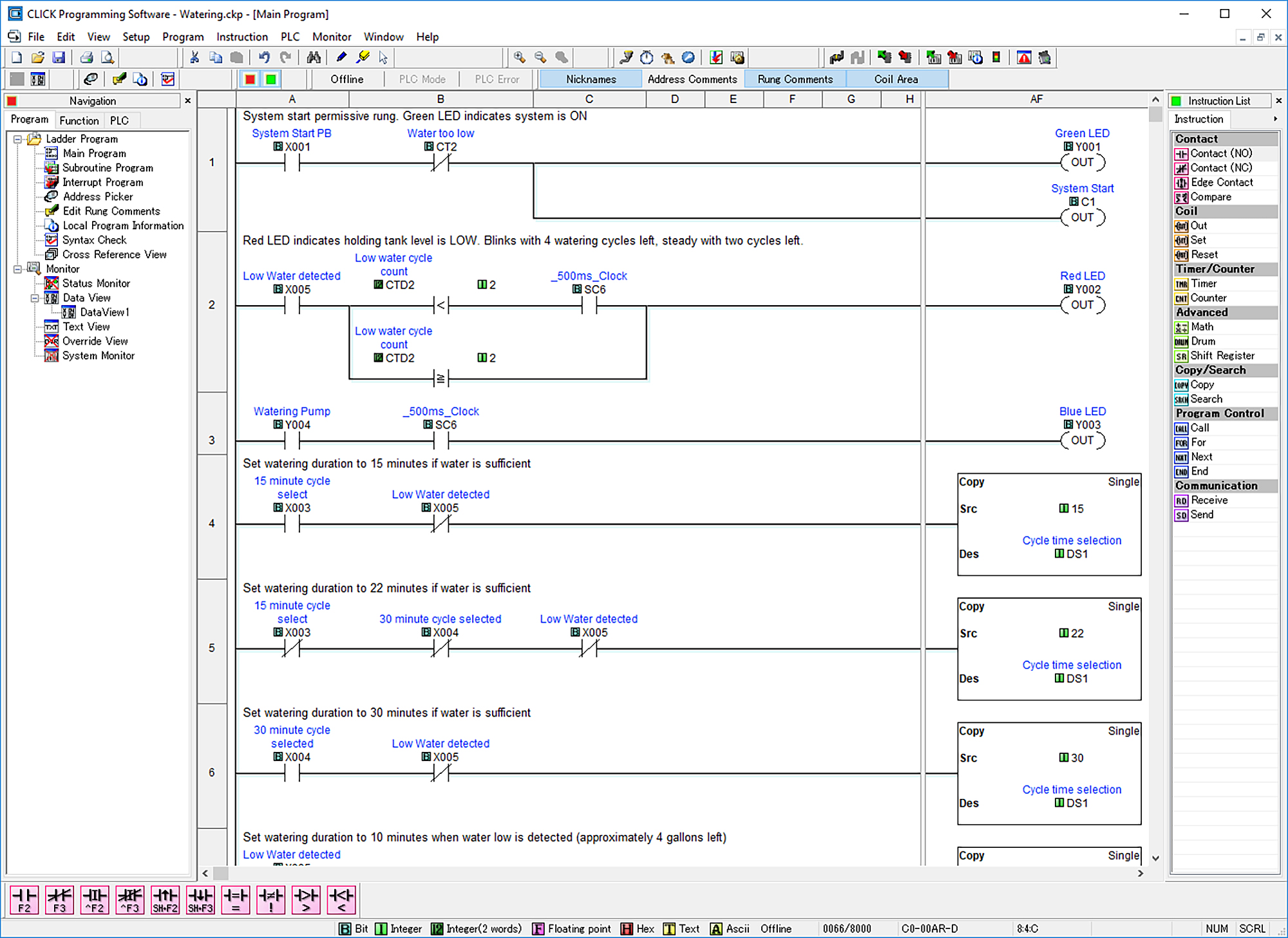Click the Offline status button
The height and width of the screenshot is (938, 1288).
tap(346, 79)
